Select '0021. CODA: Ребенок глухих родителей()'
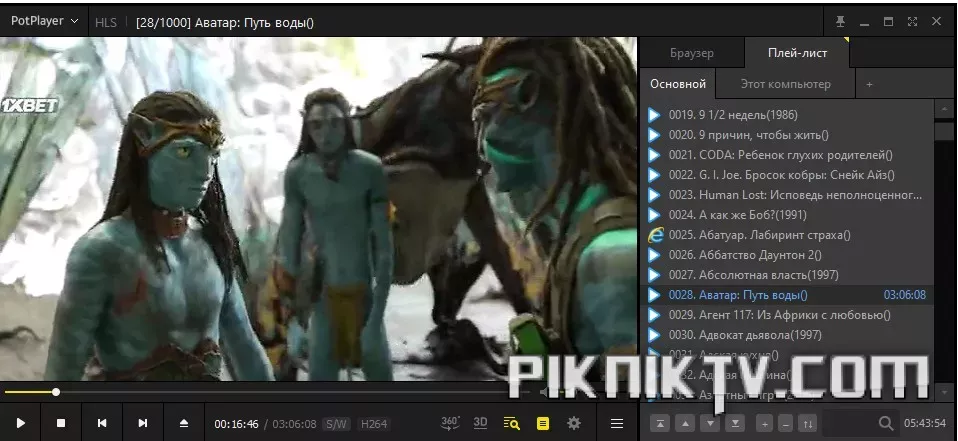 787,155
